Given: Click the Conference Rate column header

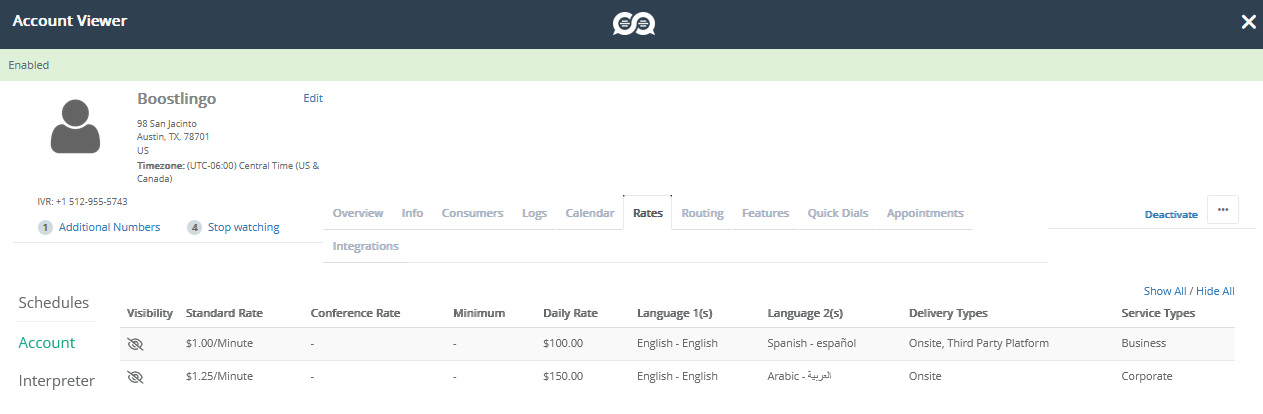Looking at the screenshot, I should coord(355,313).
